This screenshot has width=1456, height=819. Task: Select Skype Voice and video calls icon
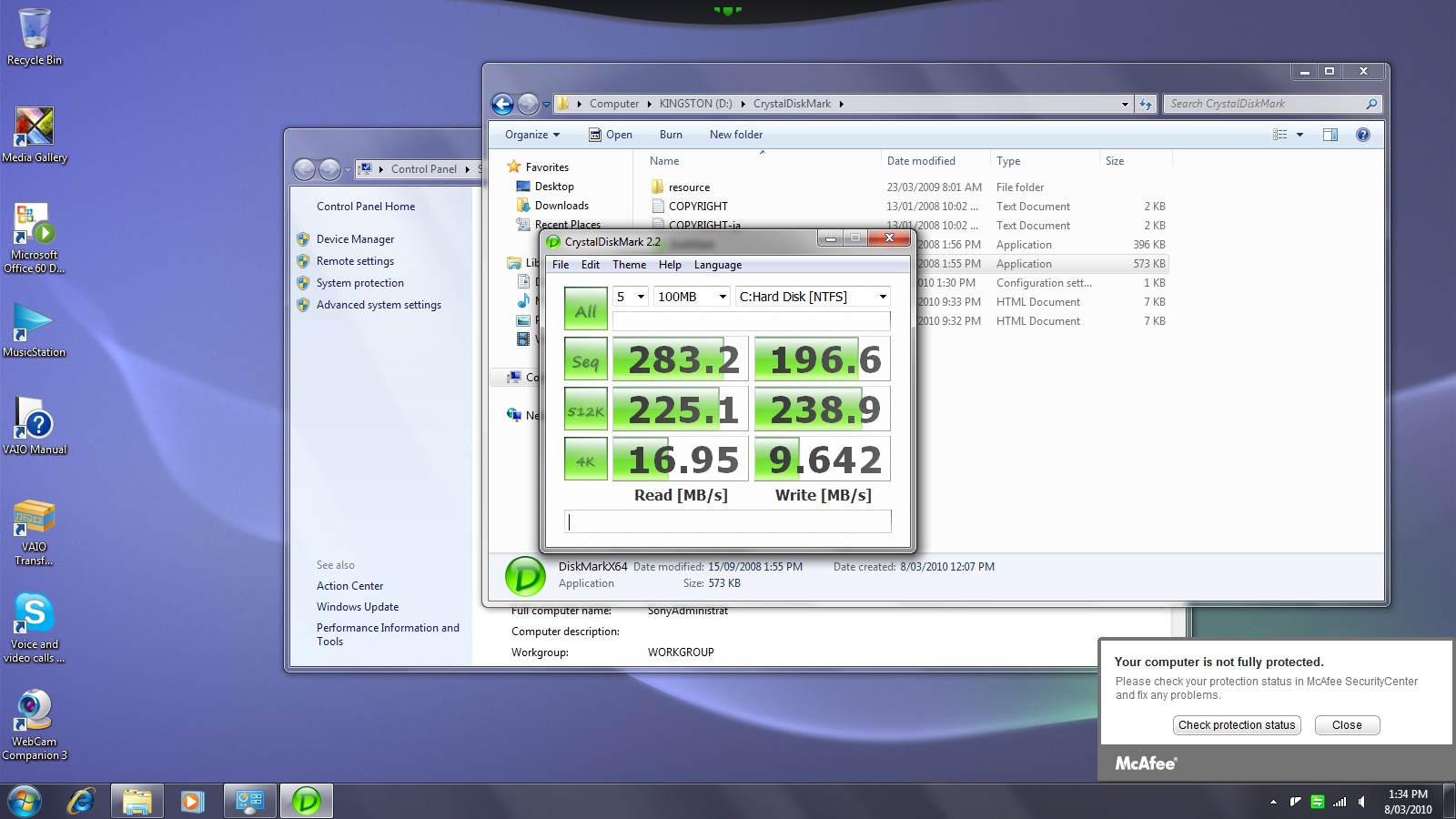tap(35, 628)
